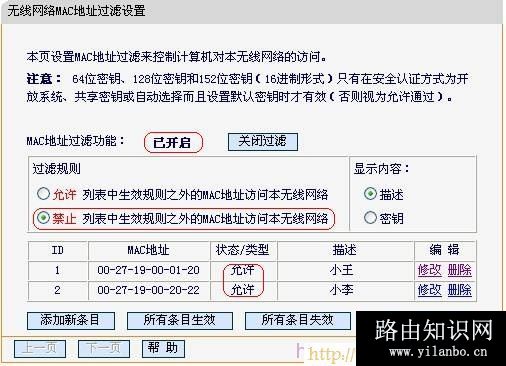Click 修改 link for 小王 entry
The height and width of the screenshot is (366, 506).
(429, 270)
